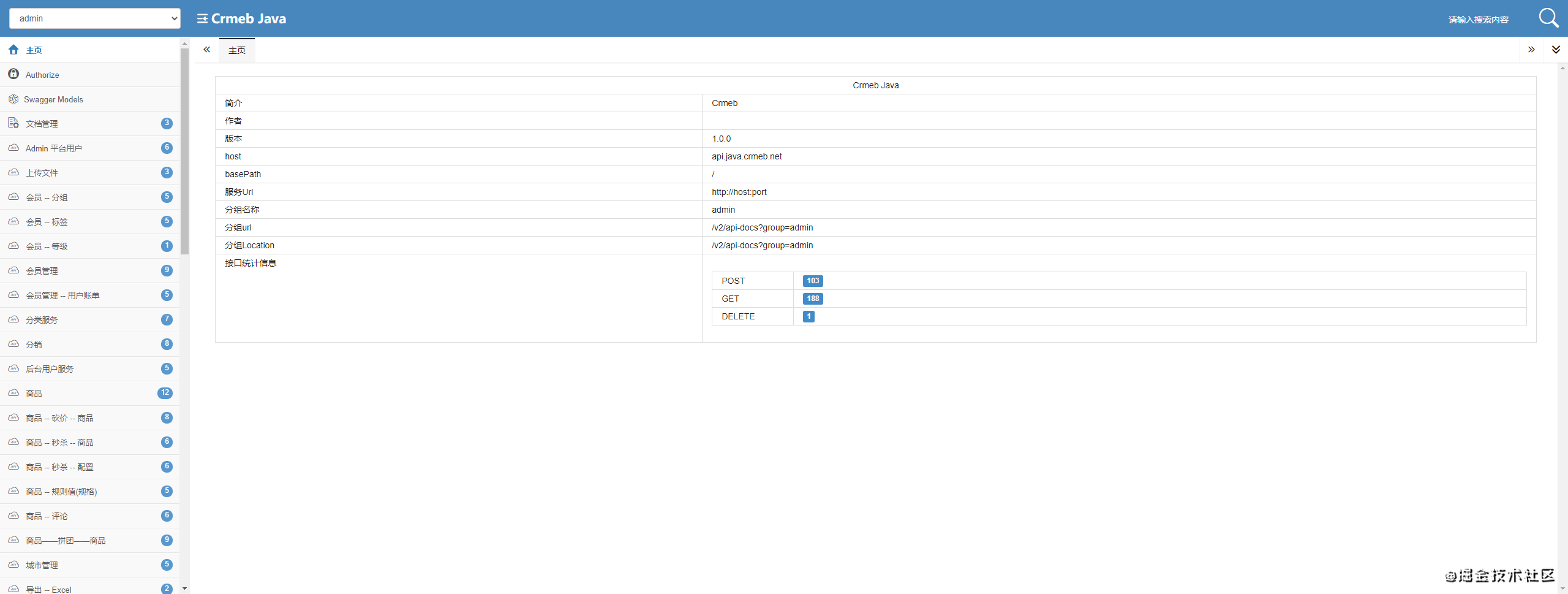Click the version value 1.0.0
This screenshot has width=1568, height=594.
722,139
